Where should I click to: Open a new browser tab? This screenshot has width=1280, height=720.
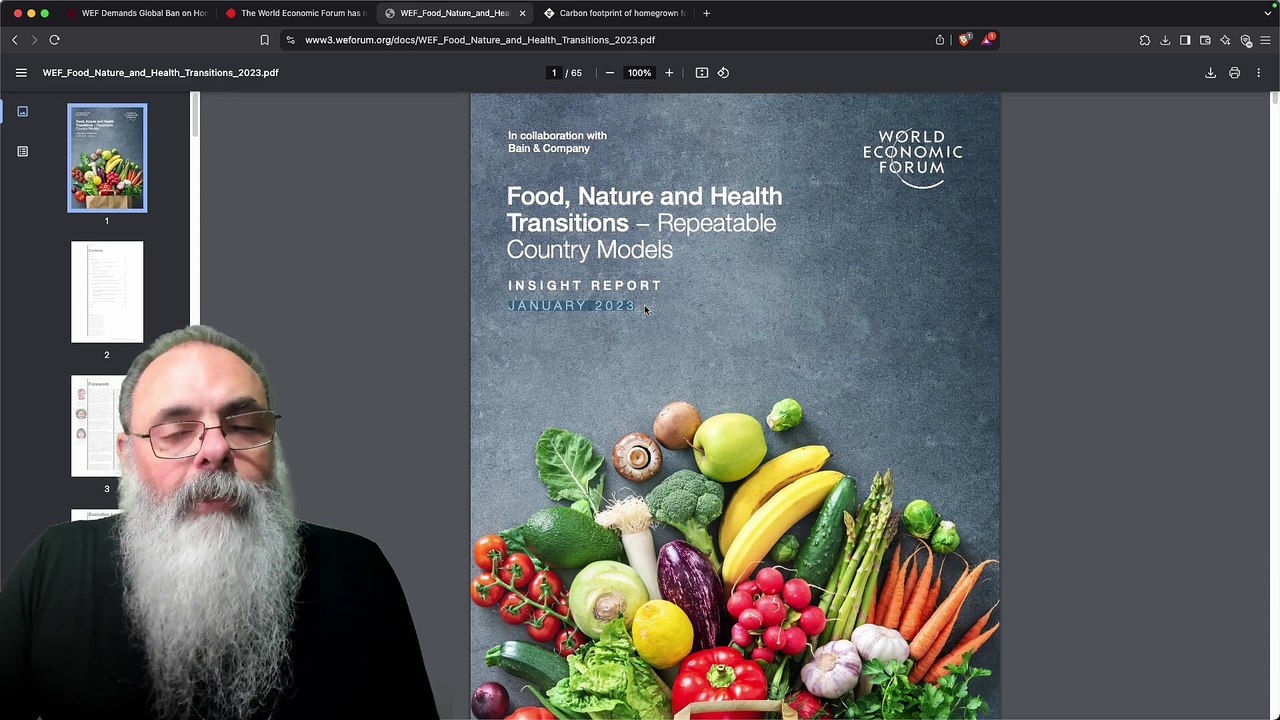[x=706, y=13]
